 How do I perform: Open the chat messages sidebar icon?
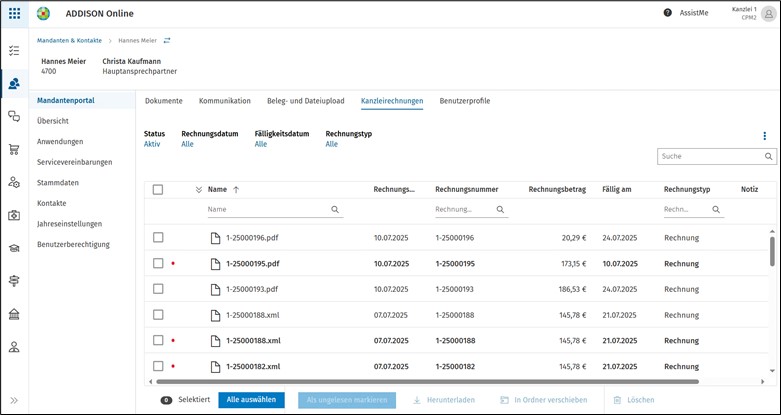coord(14,117)
